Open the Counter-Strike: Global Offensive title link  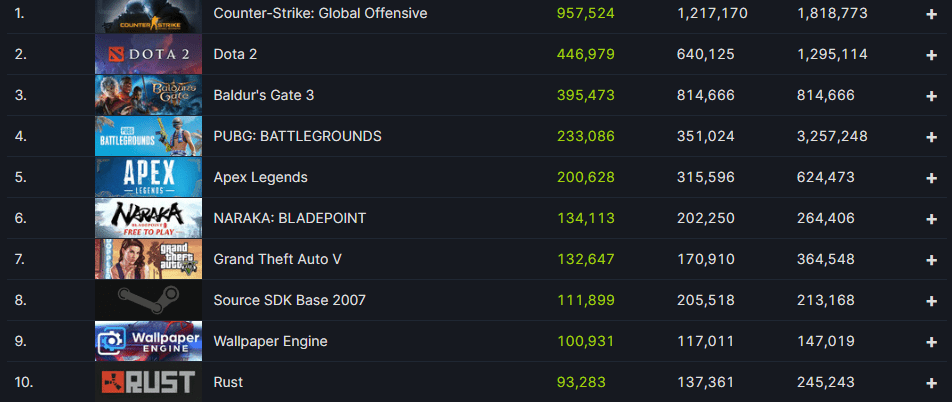point(320,13)
